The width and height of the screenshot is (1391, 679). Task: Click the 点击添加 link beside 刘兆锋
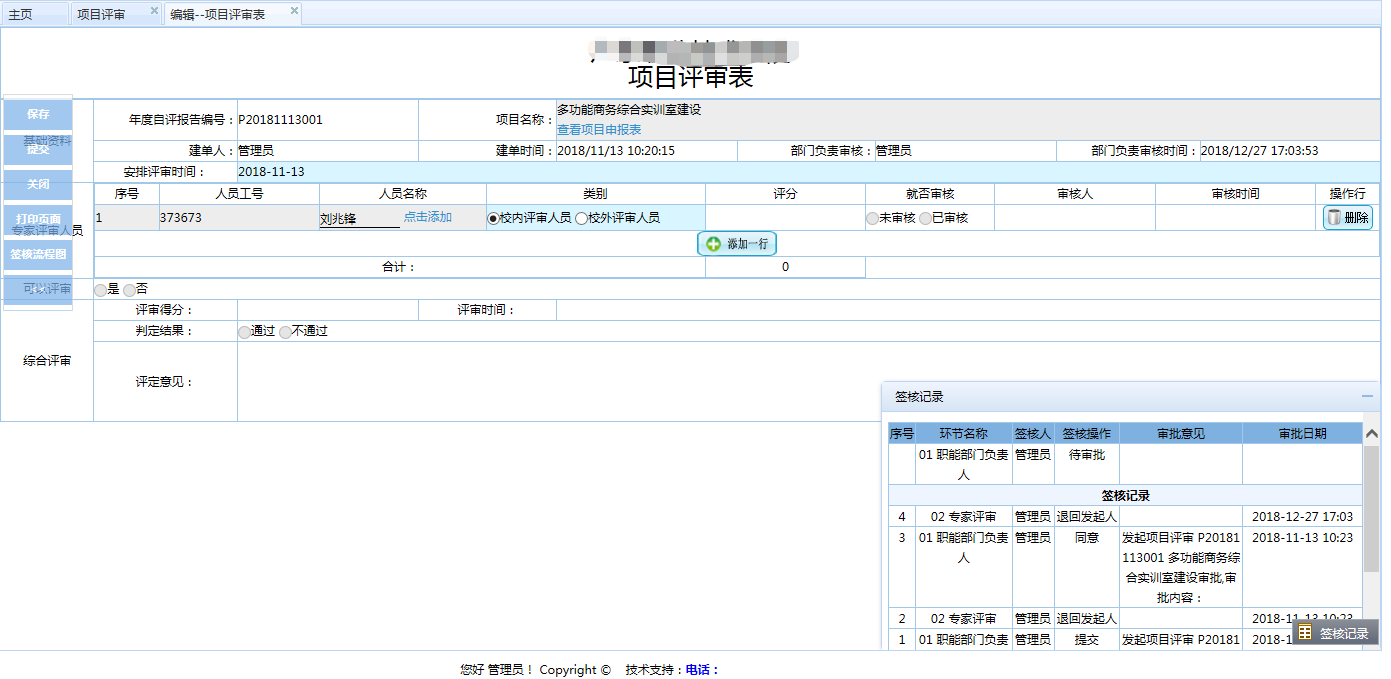[428, 217]
